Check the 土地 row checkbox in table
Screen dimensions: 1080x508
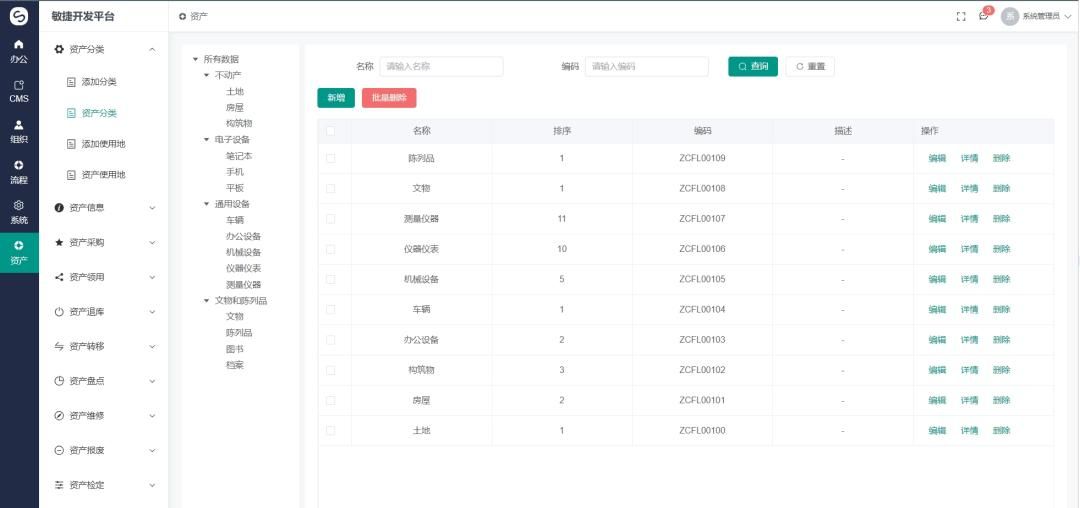tap(331, 431)
